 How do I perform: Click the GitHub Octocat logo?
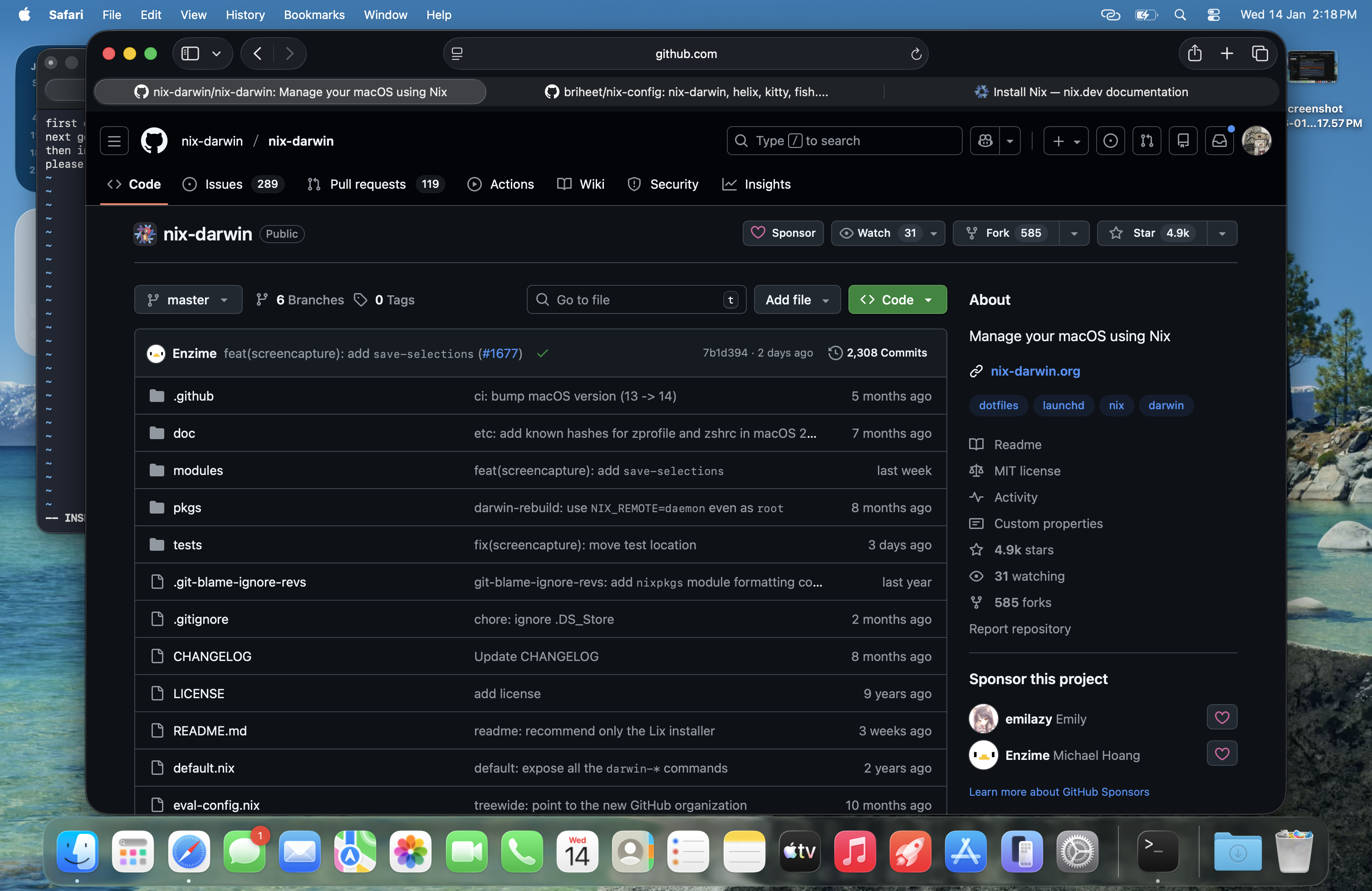point(154,141)
